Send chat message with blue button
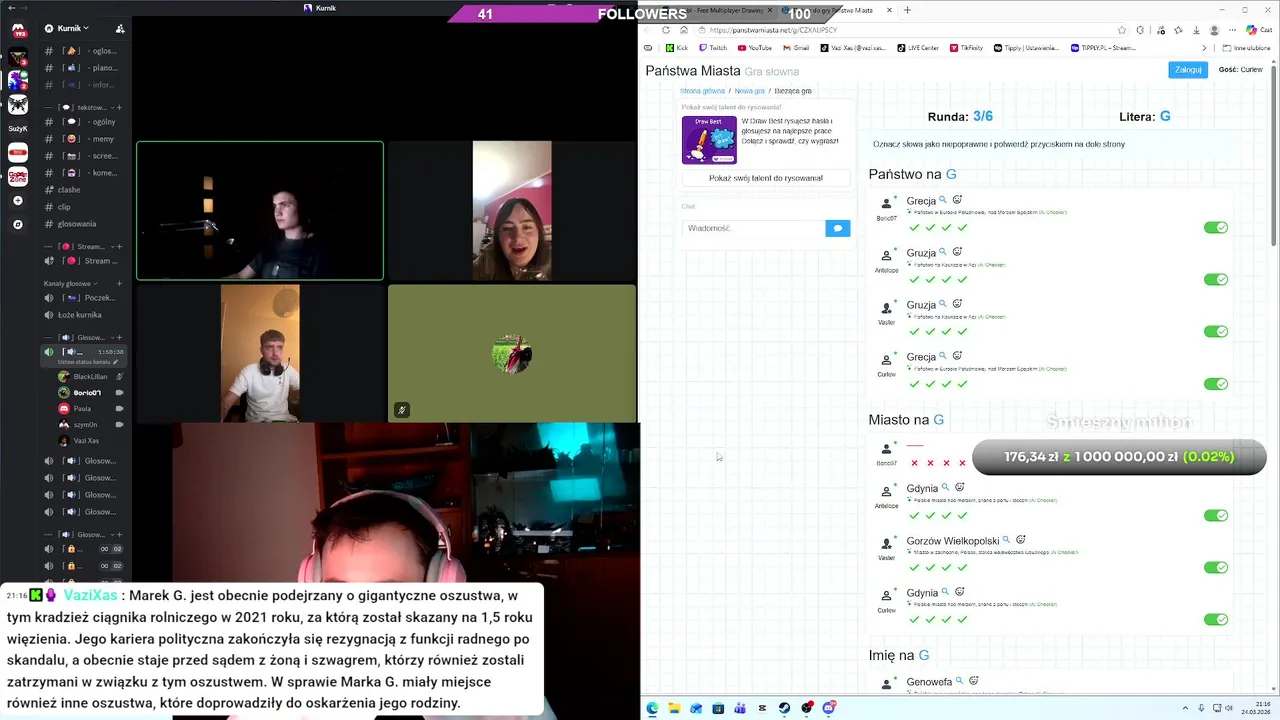The height and width of the screenshot is (720, 1280). 838,228
